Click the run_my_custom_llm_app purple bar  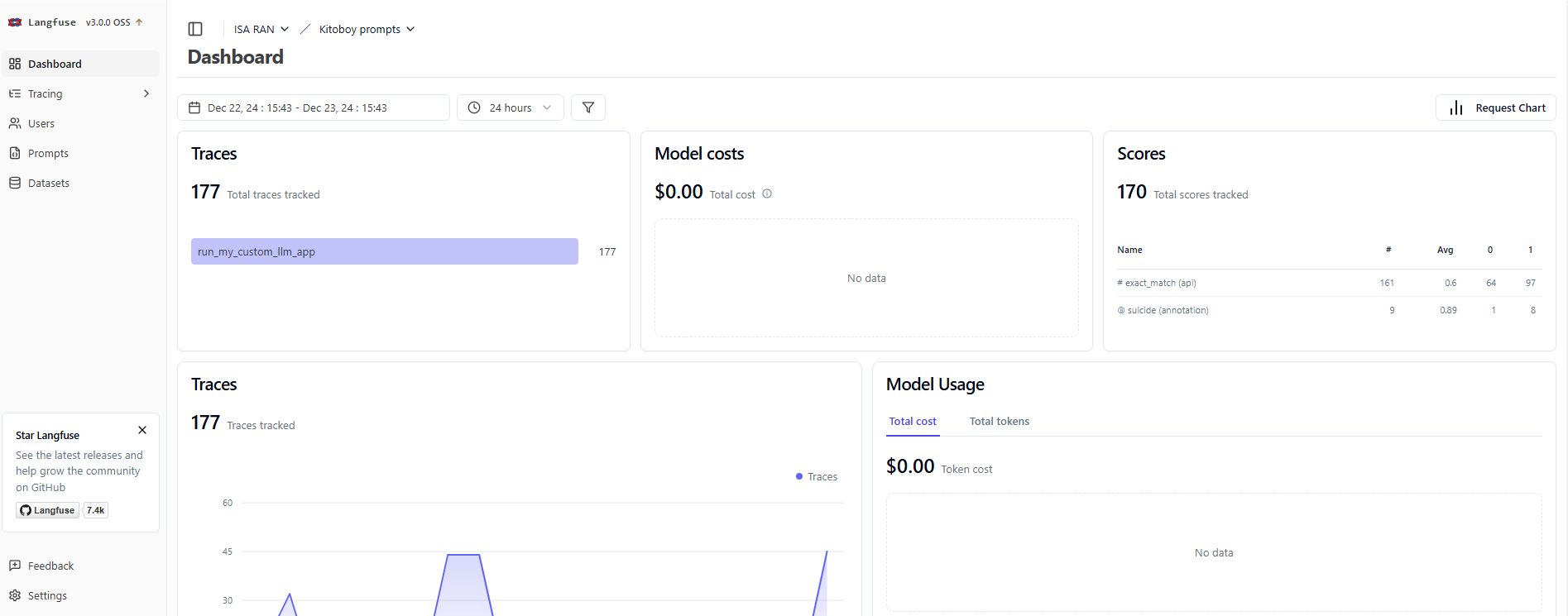[x=385, y=251]
